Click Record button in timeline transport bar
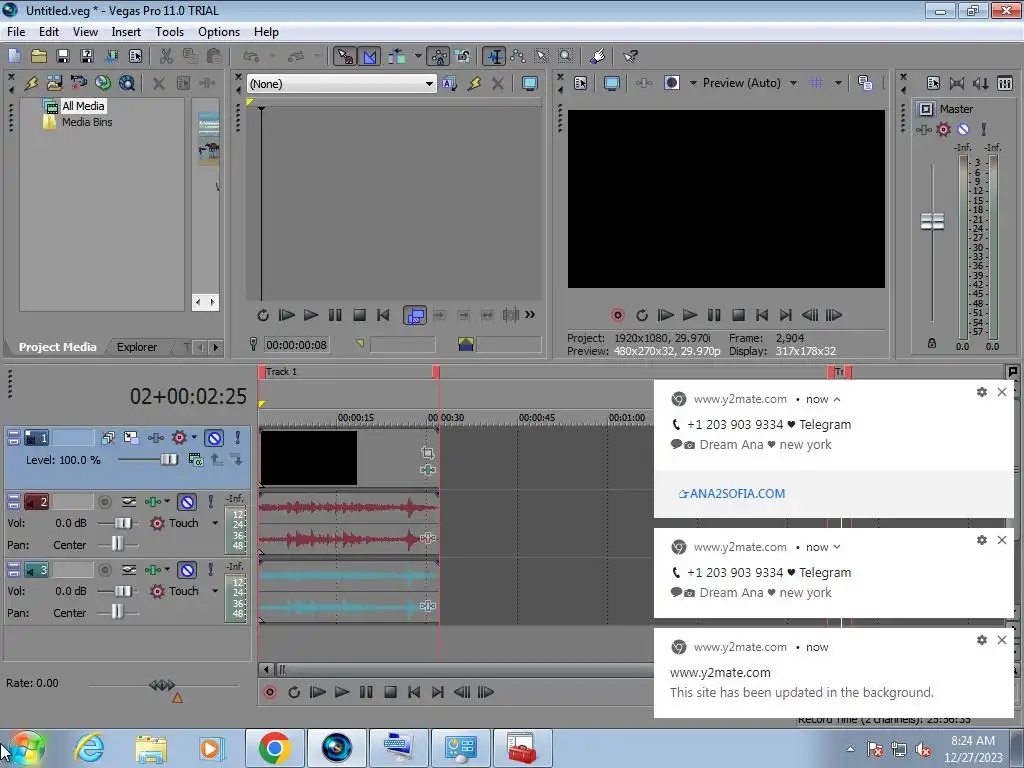Screen dimensions: 1024x768 (270, 692)
